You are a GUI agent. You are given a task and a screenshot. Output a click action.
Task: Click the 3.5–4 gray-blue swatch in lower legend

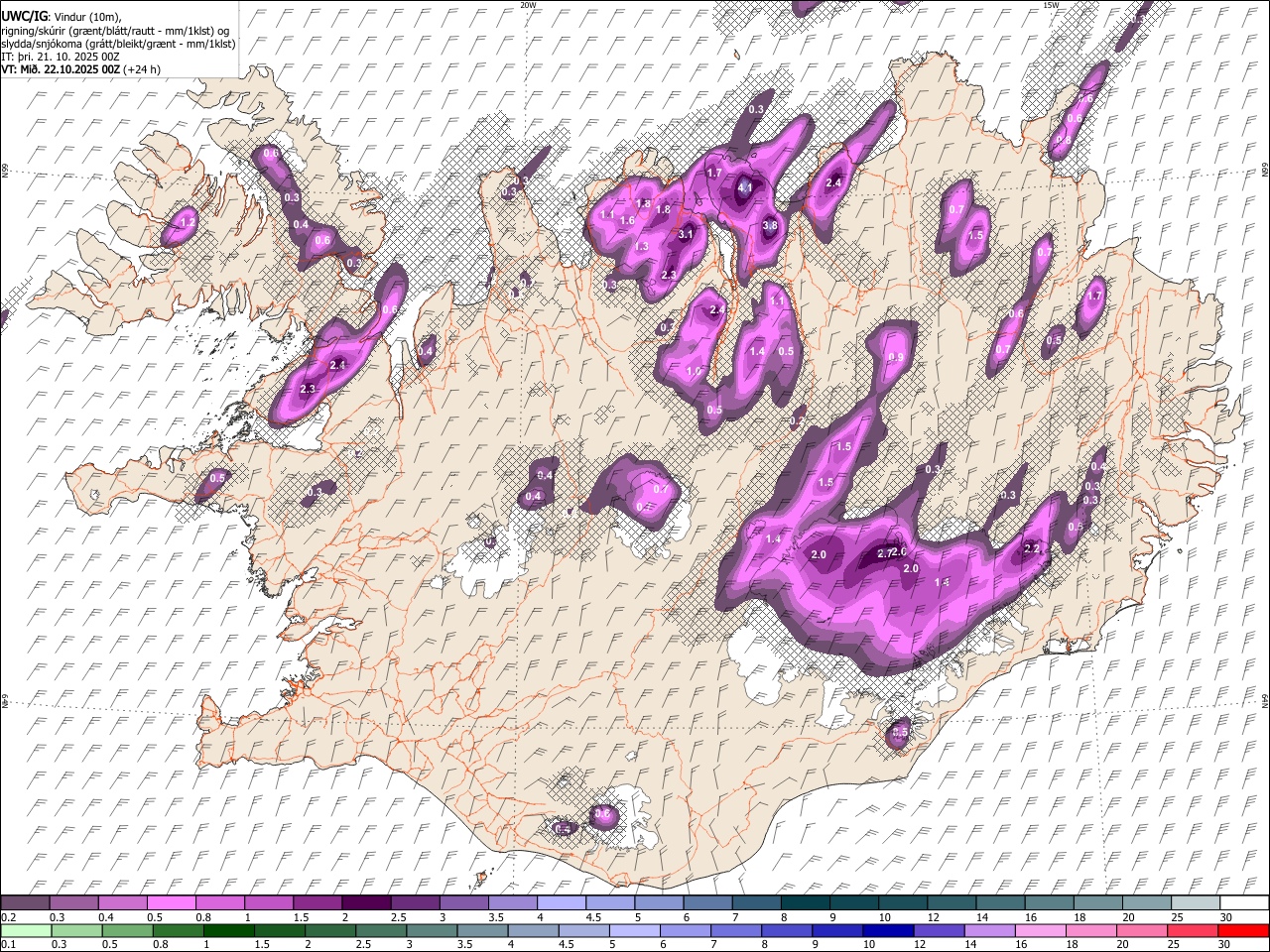(x=482, y=930)
